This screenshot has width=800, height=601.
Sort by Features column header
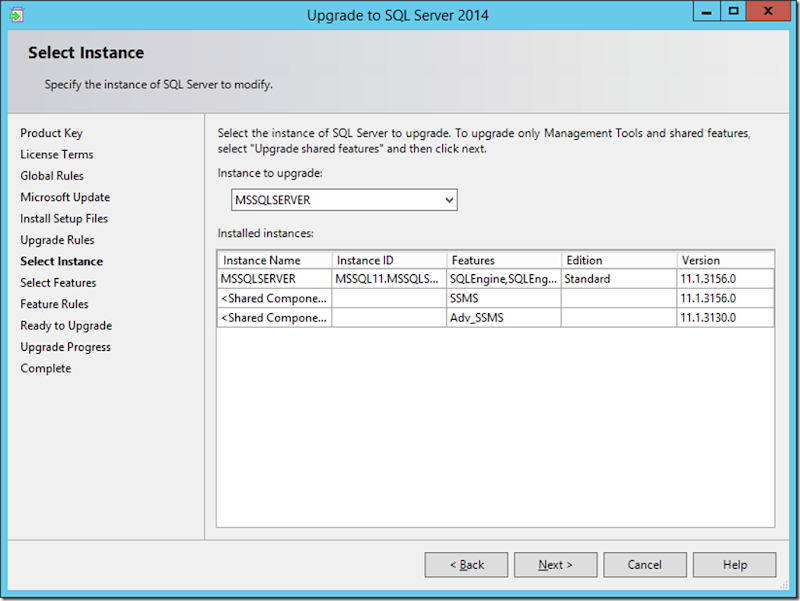point(504,260)
